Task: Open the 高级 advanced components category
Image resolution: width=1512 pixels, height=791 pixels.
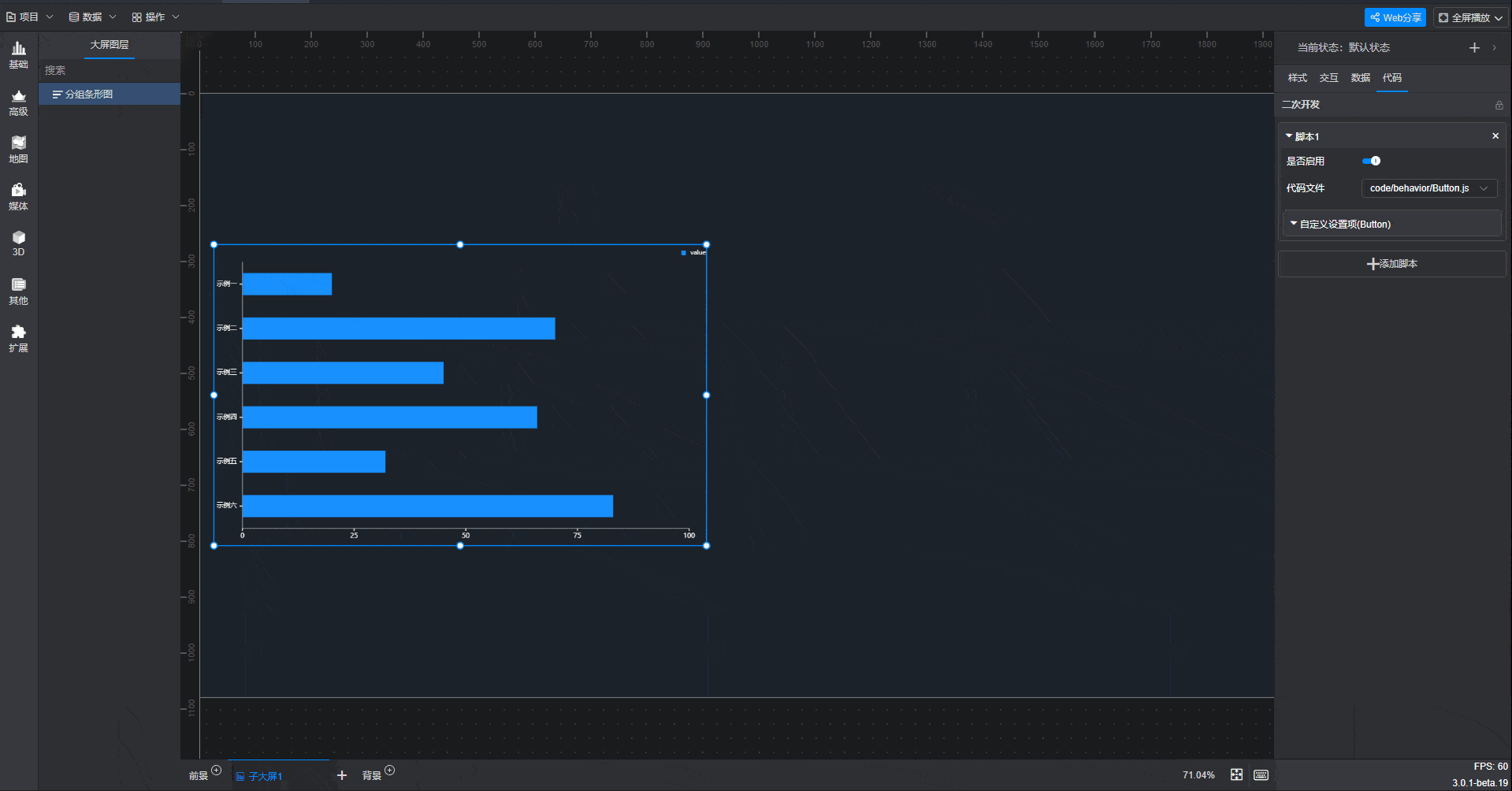Action: click(18, 102)
